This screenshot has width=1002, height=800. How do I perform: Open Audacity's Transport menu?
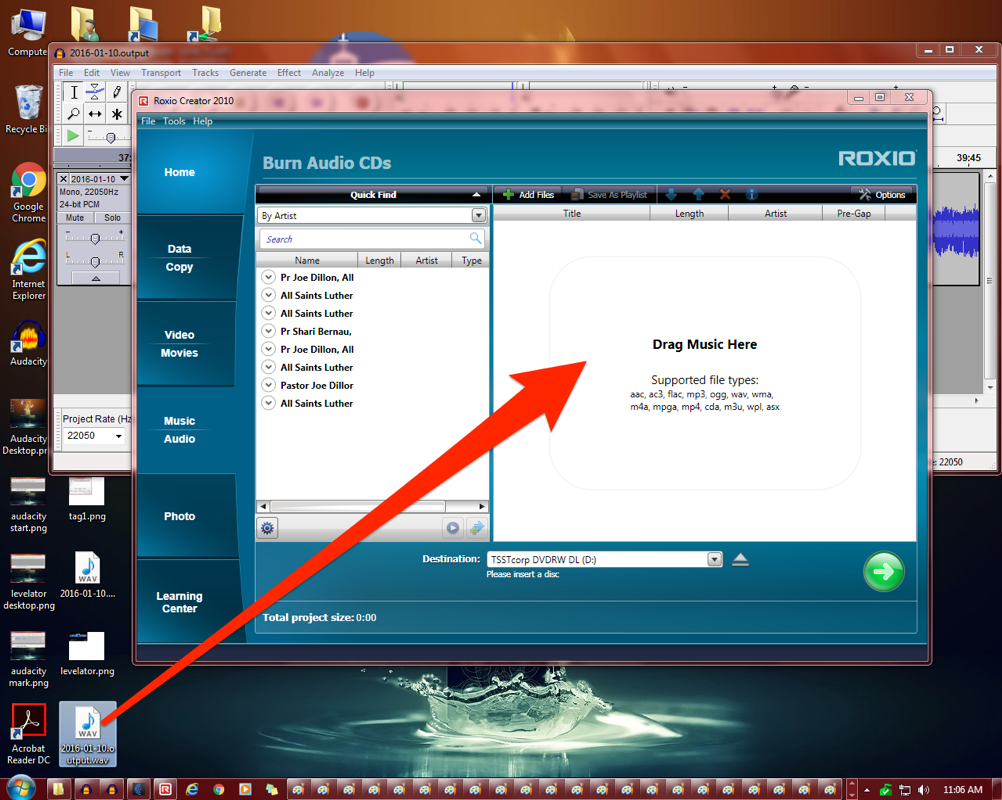click(x=161, y=73)
